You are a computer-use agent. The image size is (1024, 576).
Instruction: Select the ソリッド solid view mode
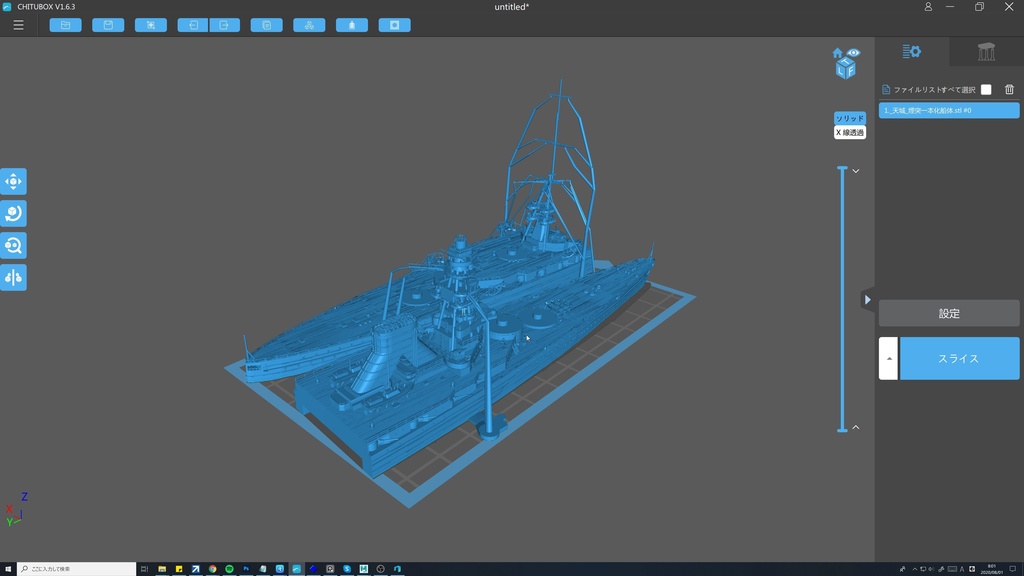pyautogui.click(x=850, y=118)
